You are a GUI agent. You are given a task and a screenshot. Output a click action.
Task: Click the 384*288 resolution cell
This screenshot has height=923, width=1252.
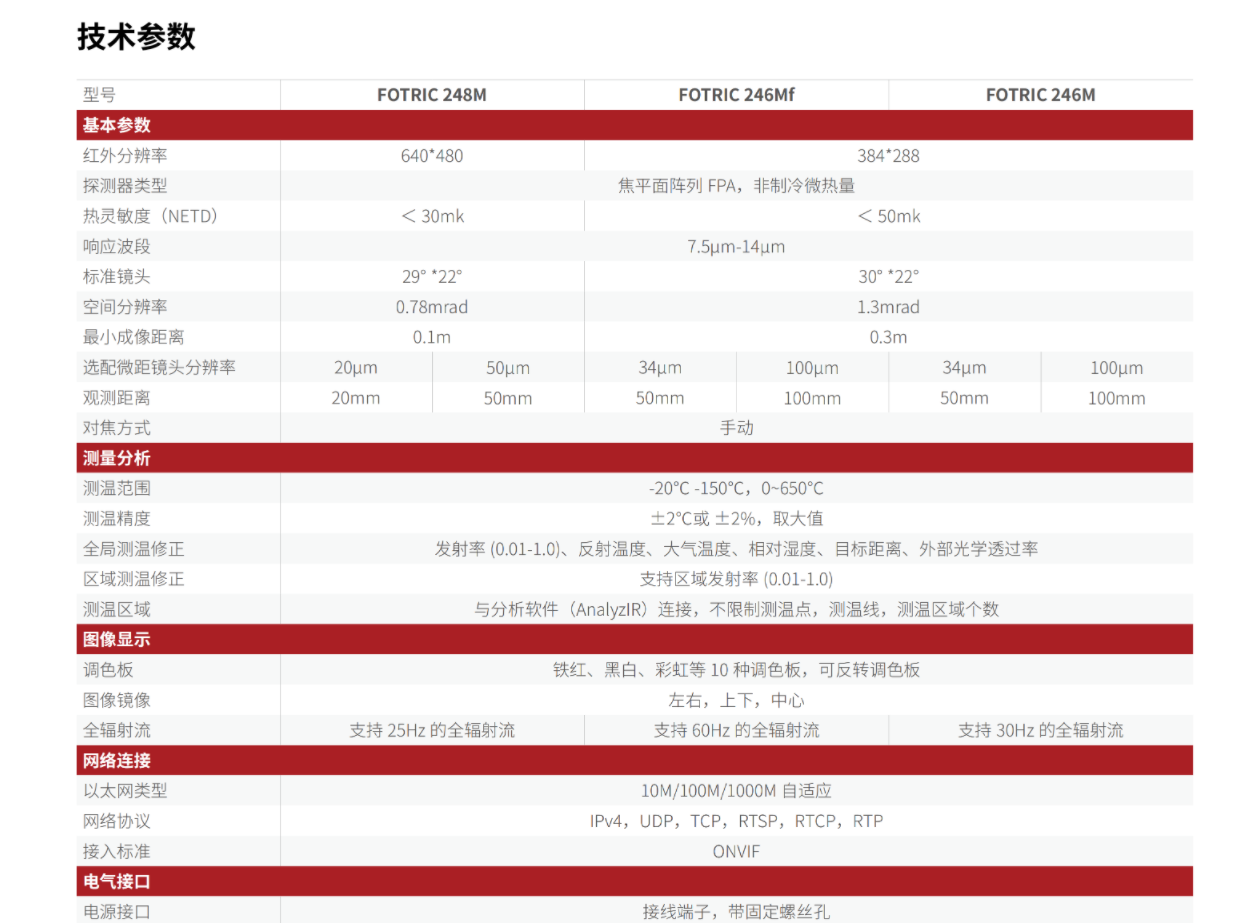coord(888,156)
